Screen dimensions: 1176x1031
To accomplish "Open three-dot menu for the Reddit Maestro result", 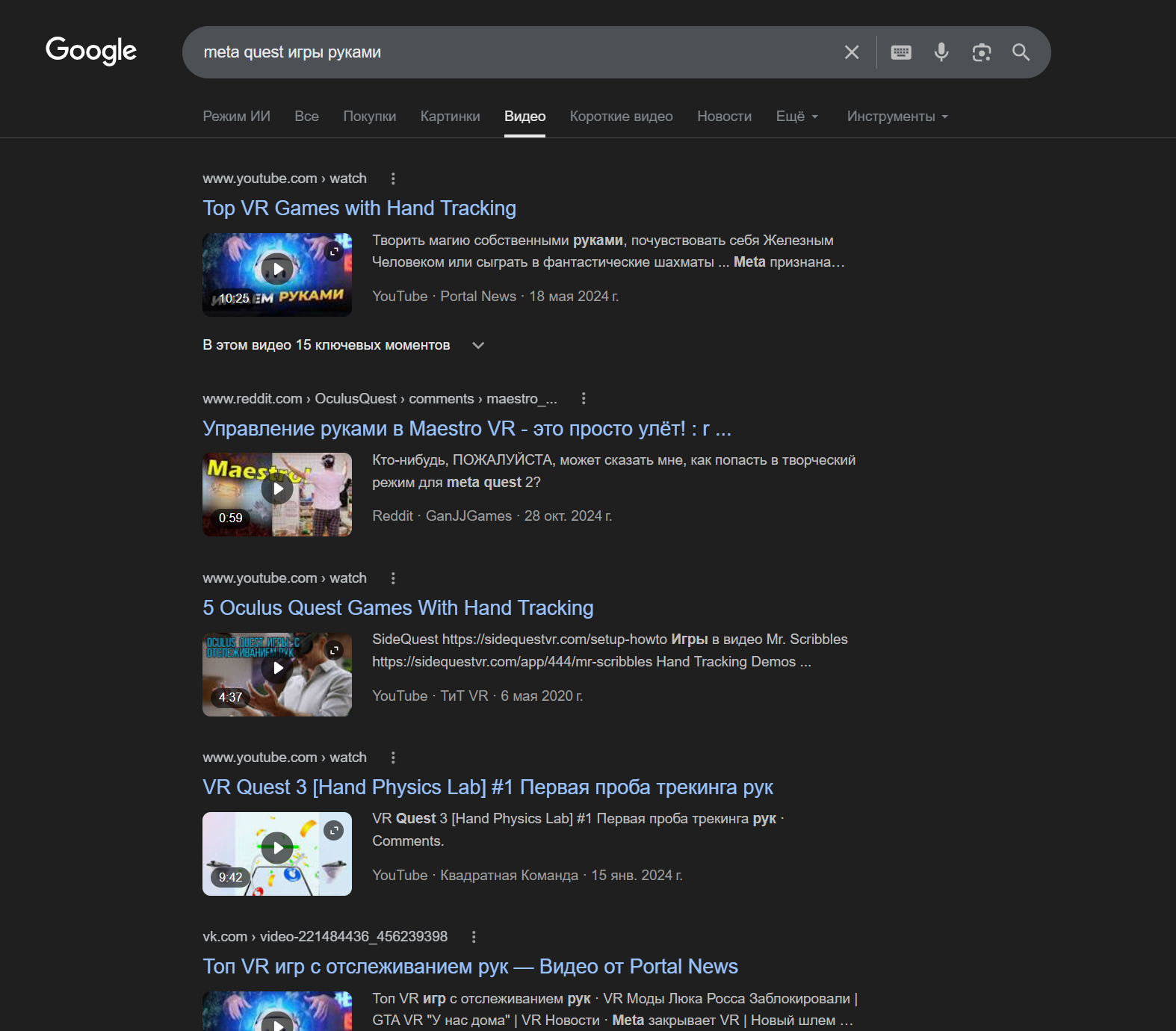I will tap(584, 399).
